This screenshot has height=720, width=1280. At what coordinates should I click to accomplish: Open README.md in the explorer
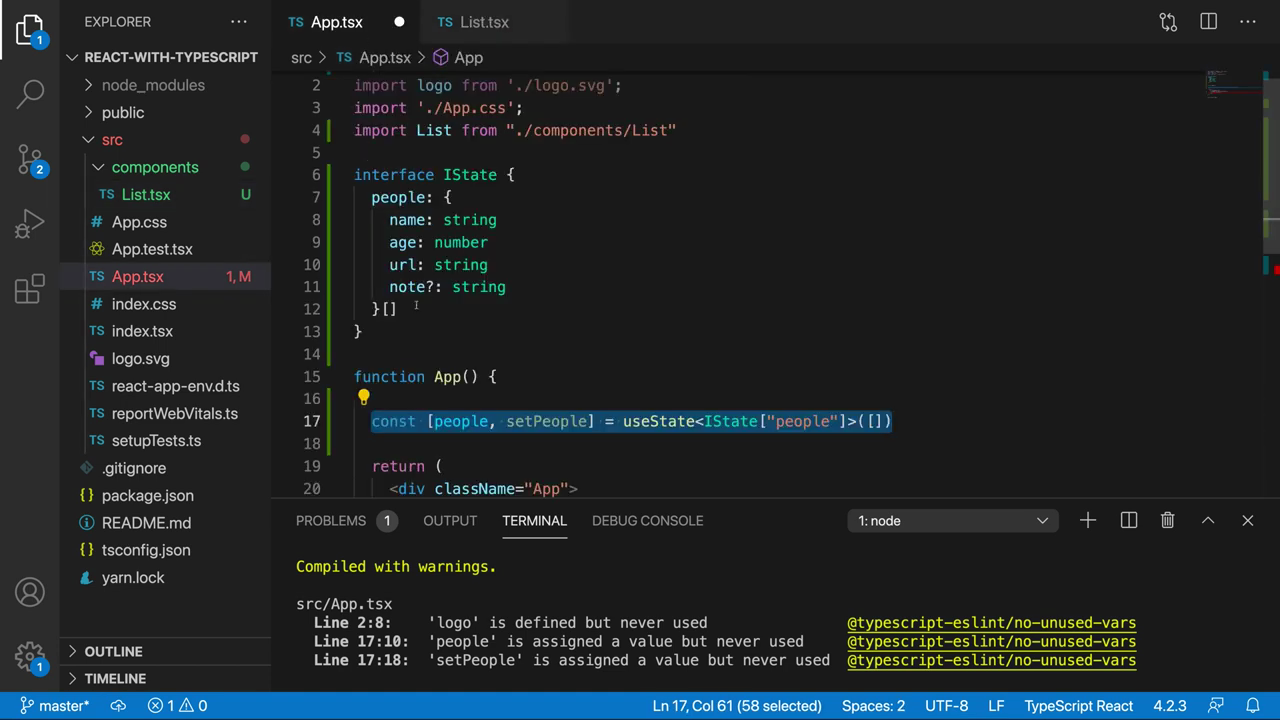pyautogui.click(x=164, y=523)
